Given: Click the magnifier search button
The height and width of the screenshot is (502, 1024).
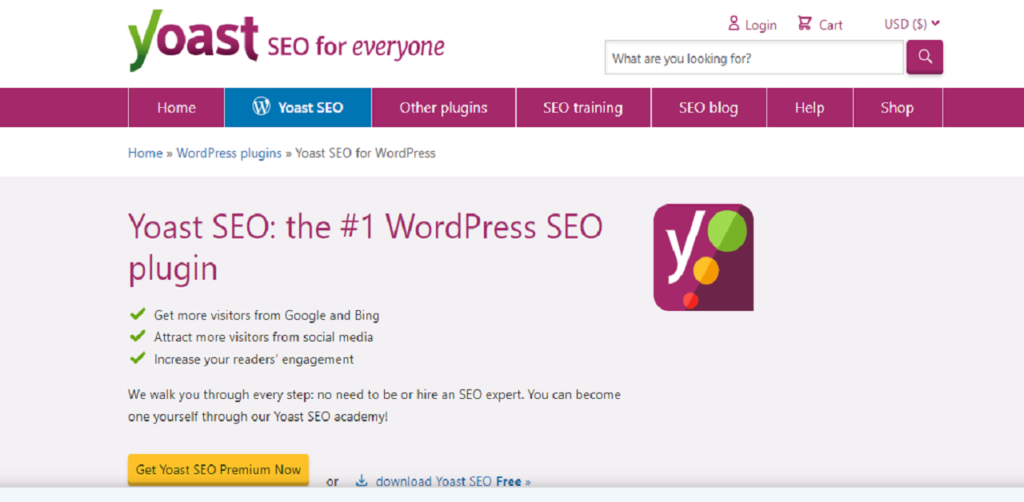Looking at the screenshot, I should [x=925, y=57].
